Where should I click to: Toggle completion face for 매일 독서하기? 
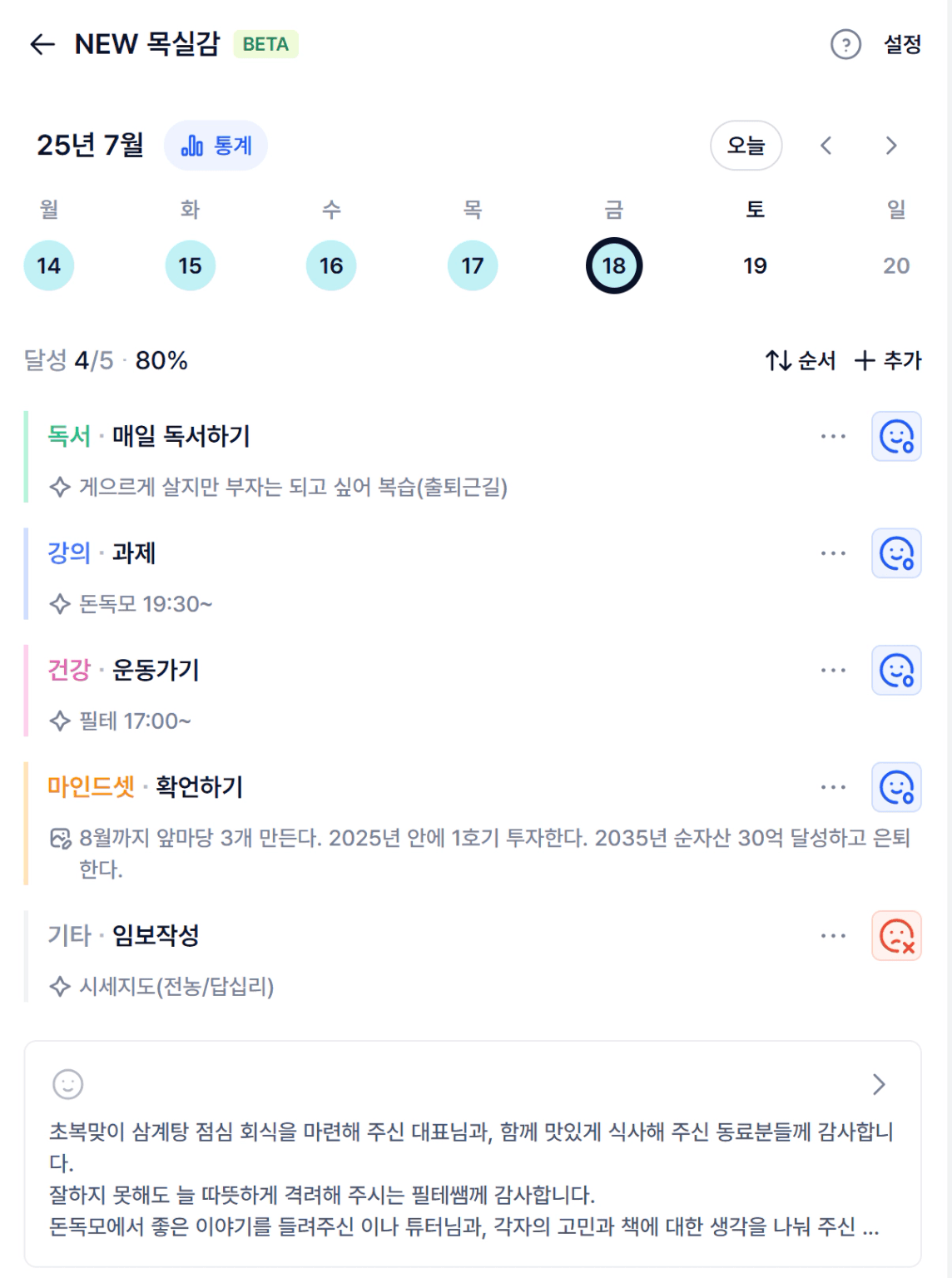[896, 436]
